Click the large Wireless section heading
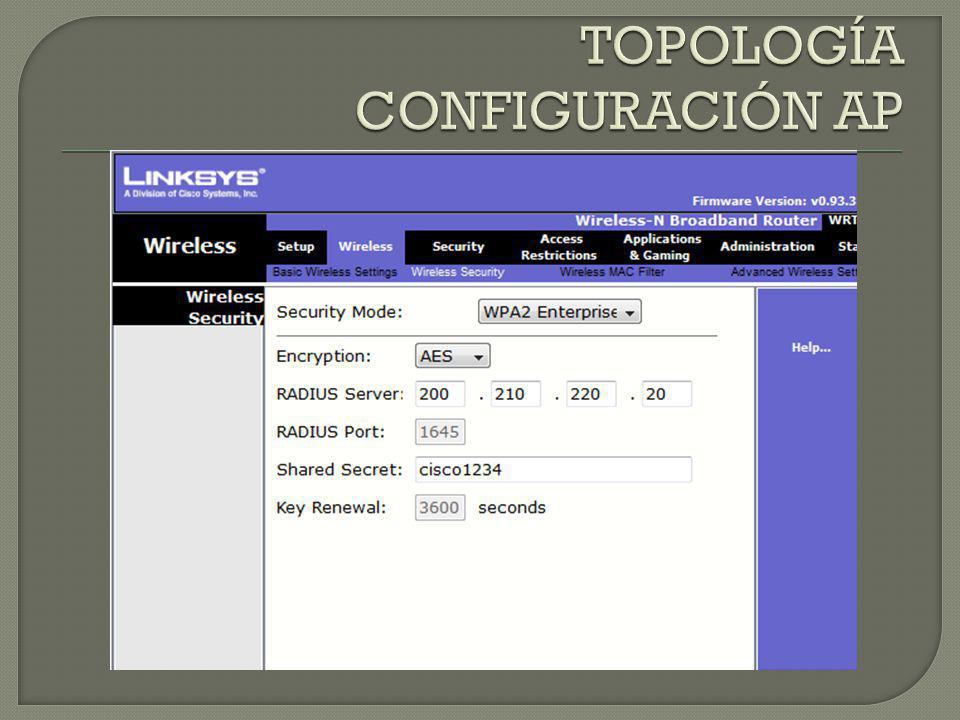This screenshot has height=720, width=960. pos(189,246)
